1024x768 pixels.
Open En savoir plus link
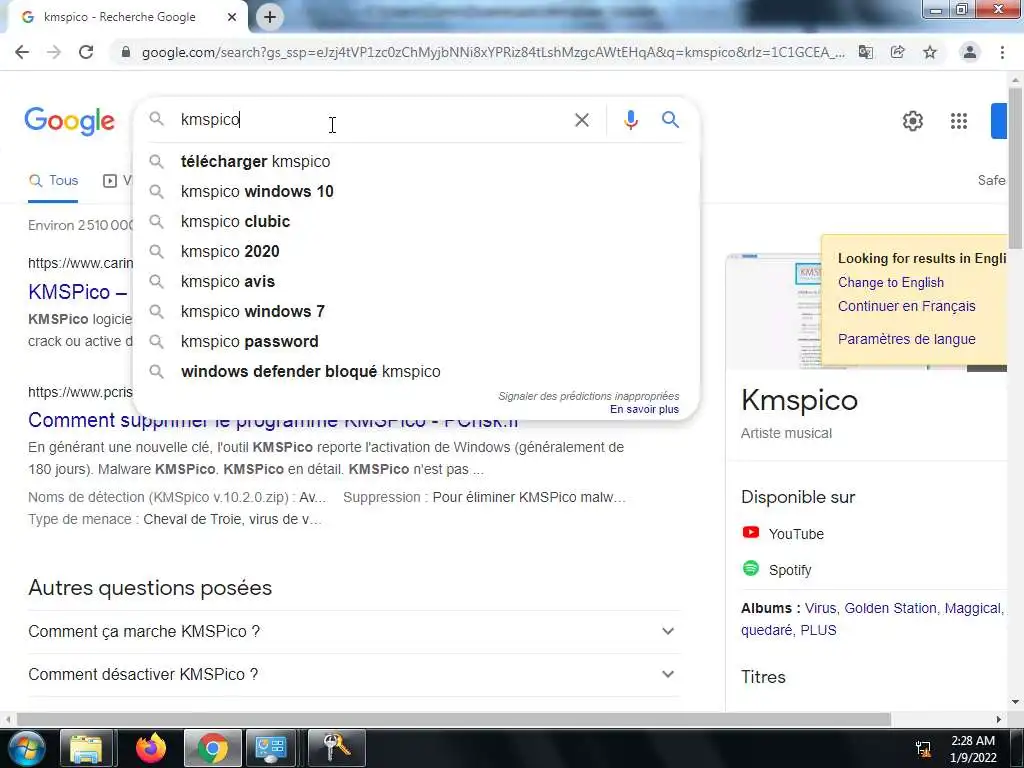click(644, 409)
